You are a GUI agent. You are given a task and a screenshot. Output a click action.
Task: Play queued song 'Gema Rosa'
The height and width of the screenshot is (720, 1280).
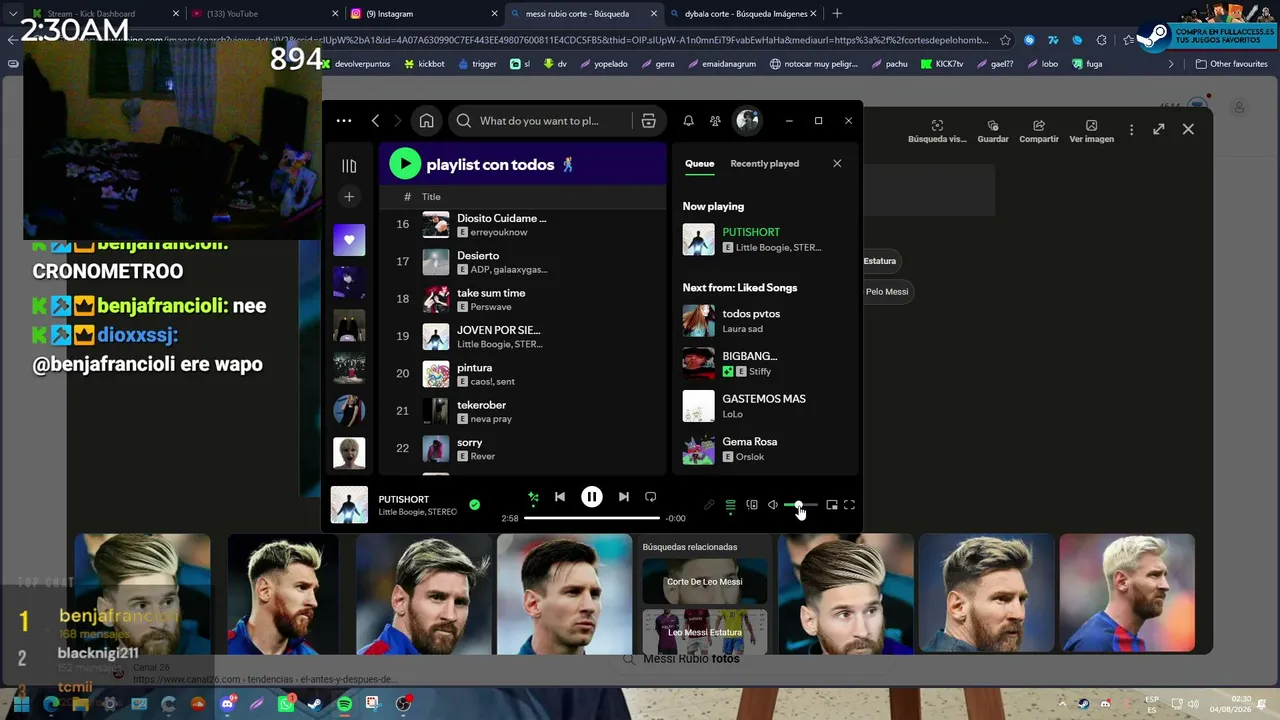coord(765,449)
